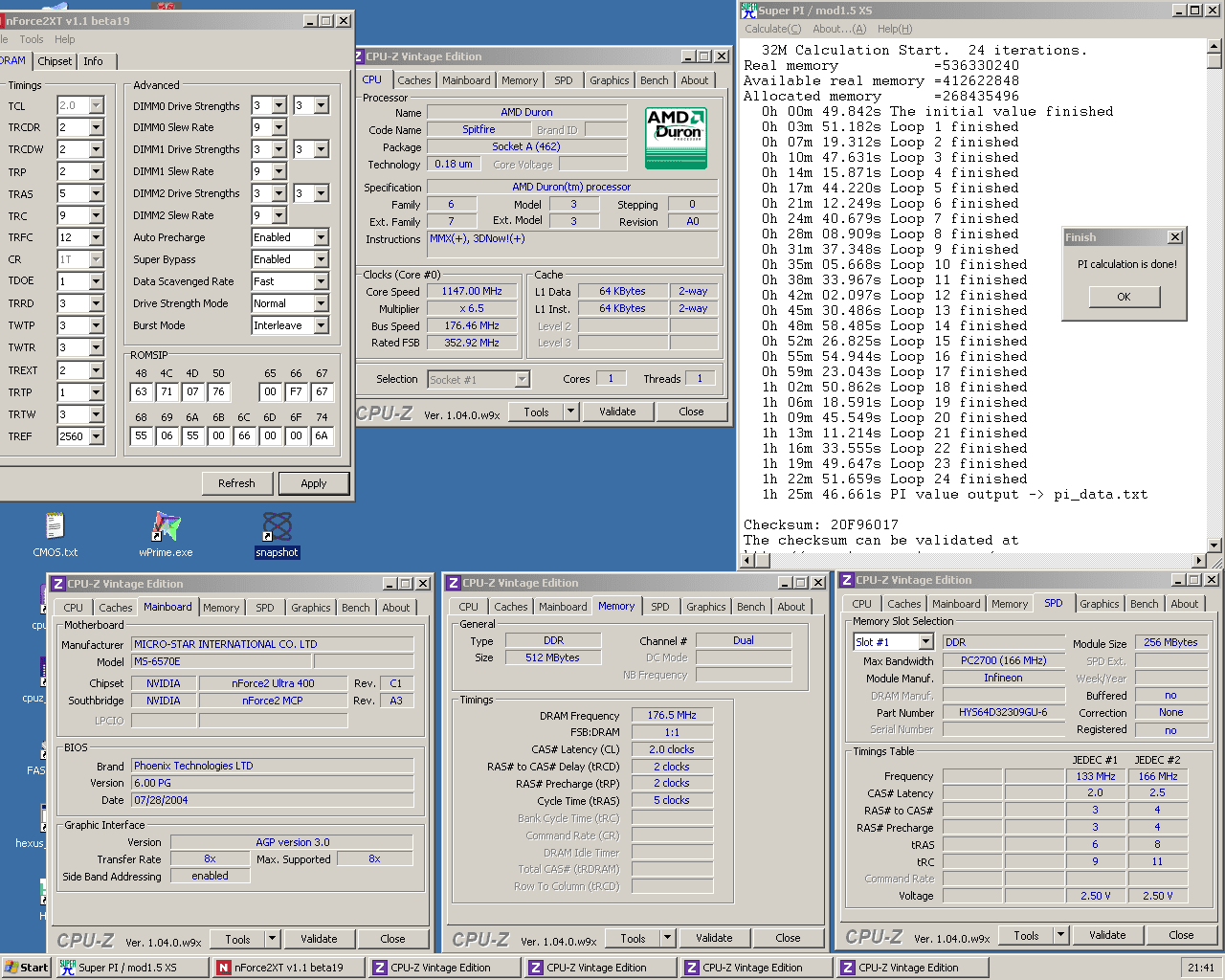Select Core Speed value 1147.00 MHz
This screenshot has height=980, width=1225.
(472, 292)
